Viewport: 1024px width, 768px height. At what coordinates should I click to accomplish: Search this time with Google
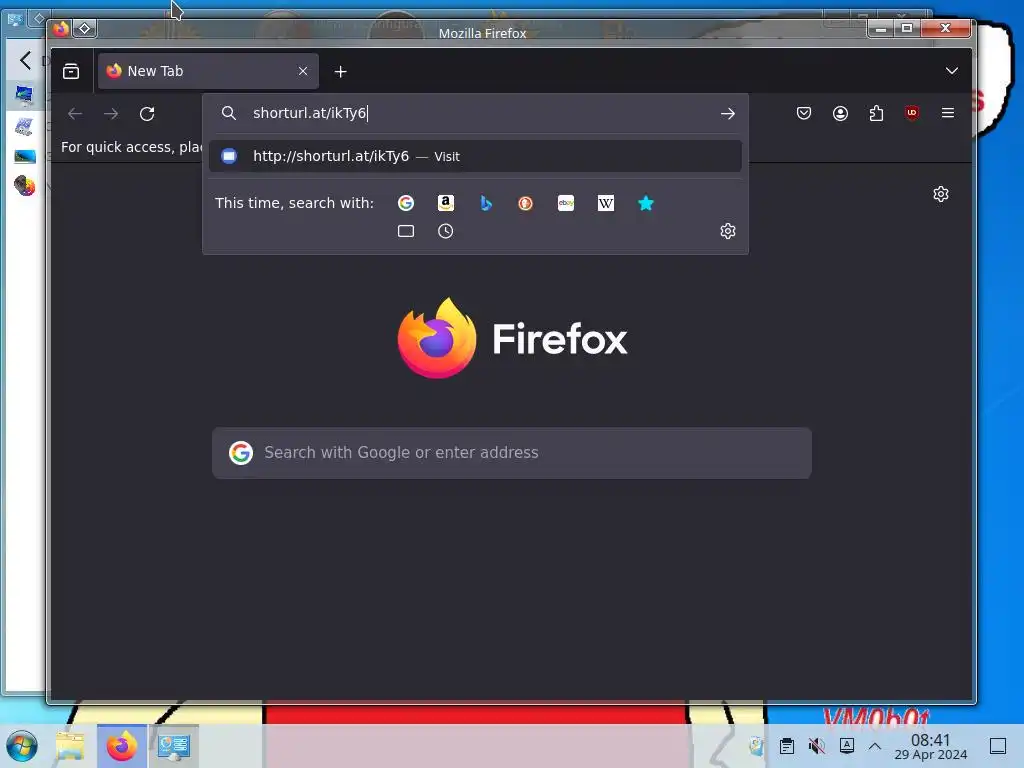coord(406,203)
